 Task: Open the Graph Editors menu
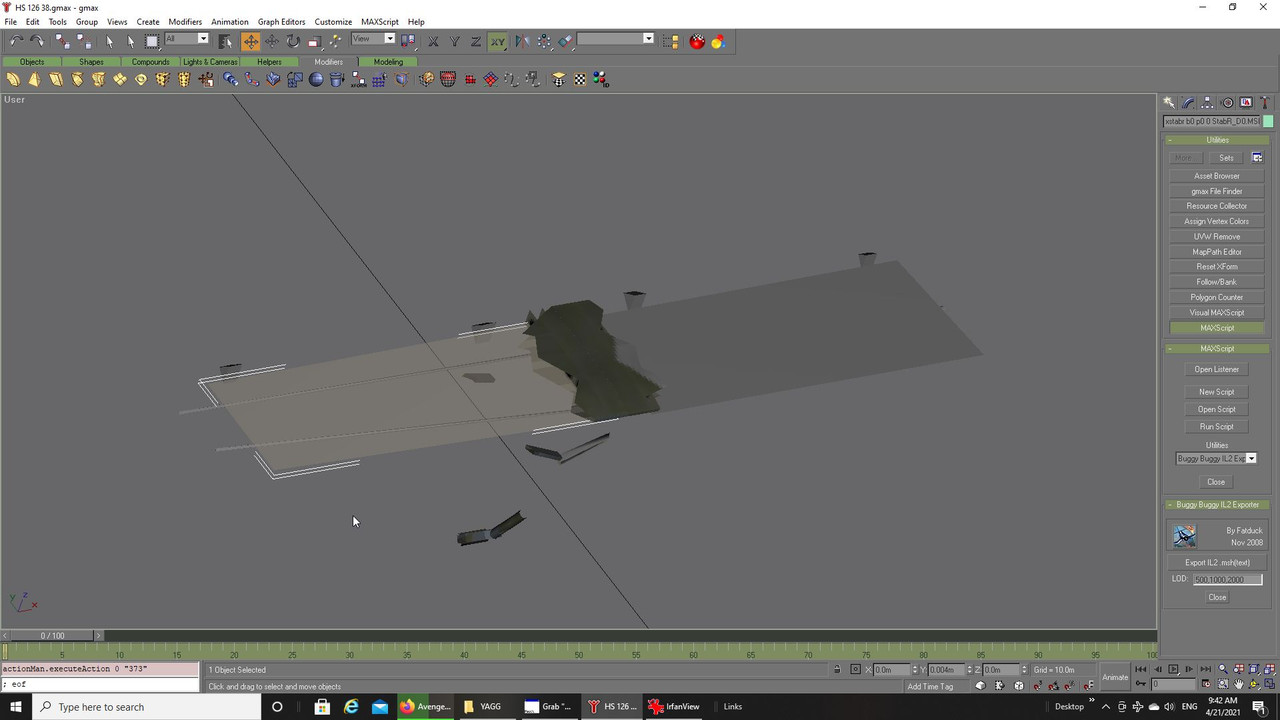click(281, 21)
